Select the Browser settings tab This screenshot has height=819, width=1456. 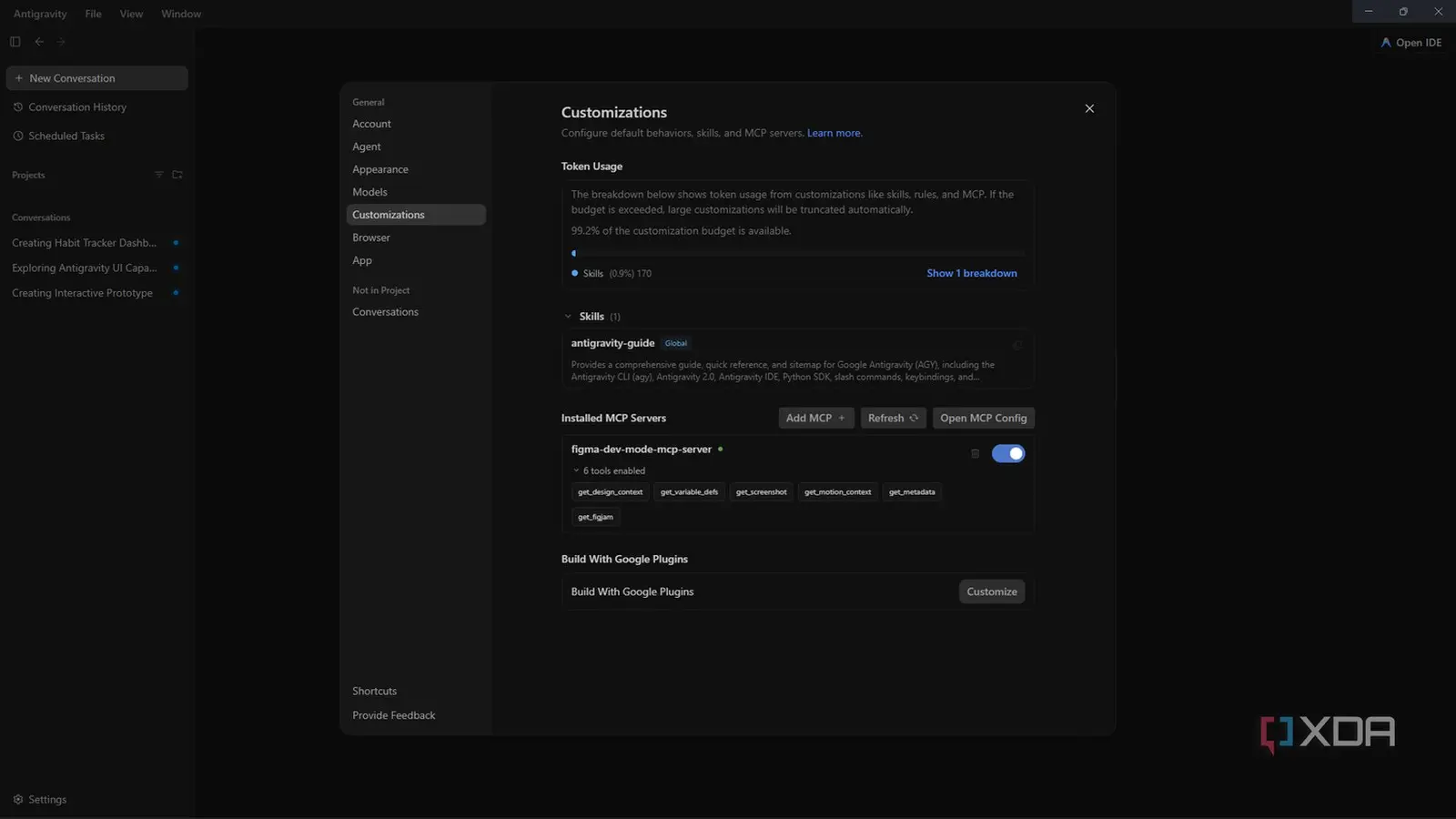point(416,238)
